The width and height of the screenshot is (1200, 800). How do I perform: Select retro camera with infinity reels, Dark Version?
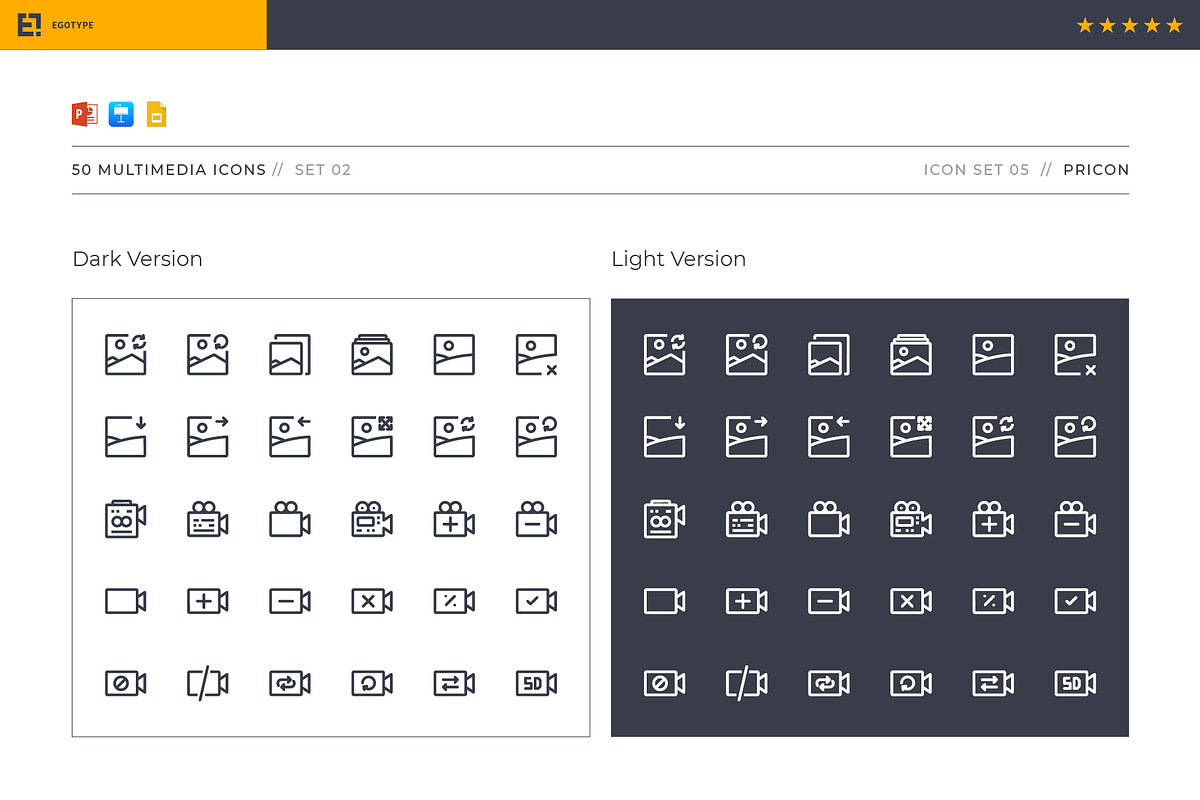tap(126, 520)
